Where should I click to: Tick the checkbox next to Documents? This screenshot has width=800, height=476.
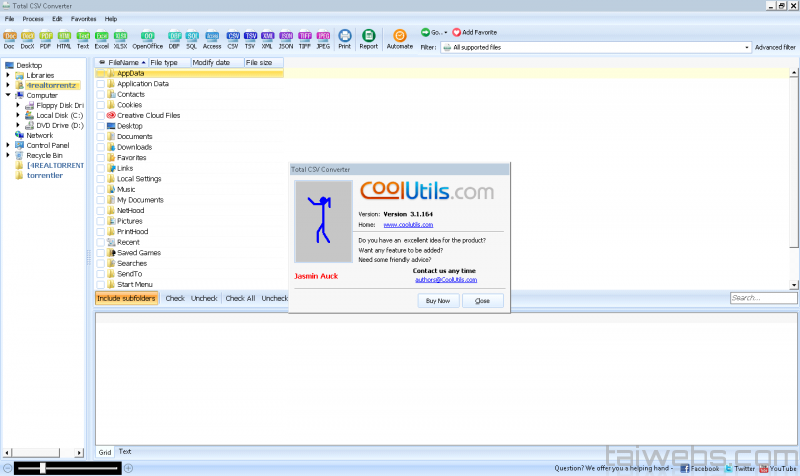pyautogui.click(x=100, y=137)
